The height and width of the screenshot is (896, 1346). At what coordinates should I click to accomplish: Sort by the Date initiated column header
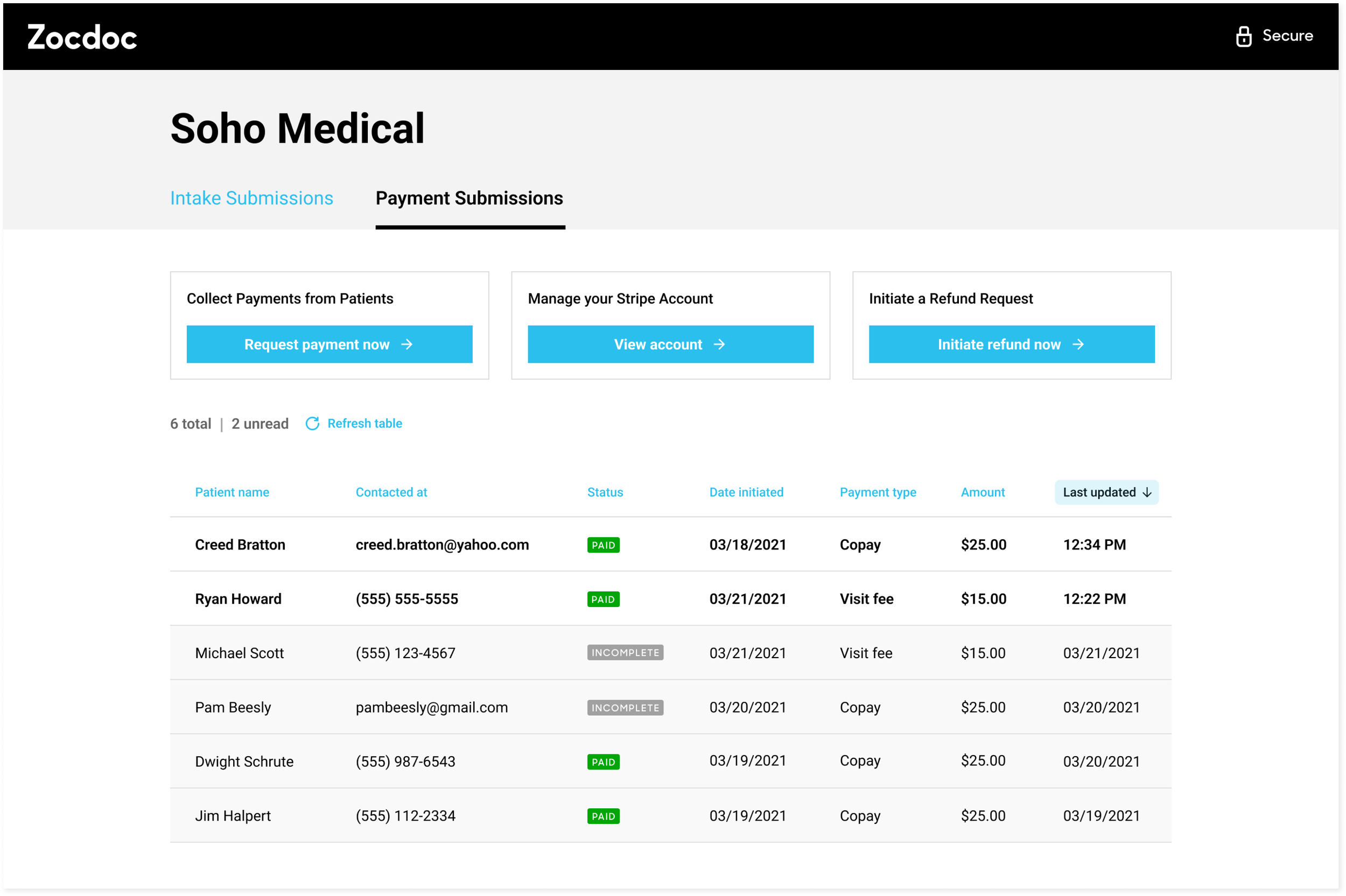[746, 492]
